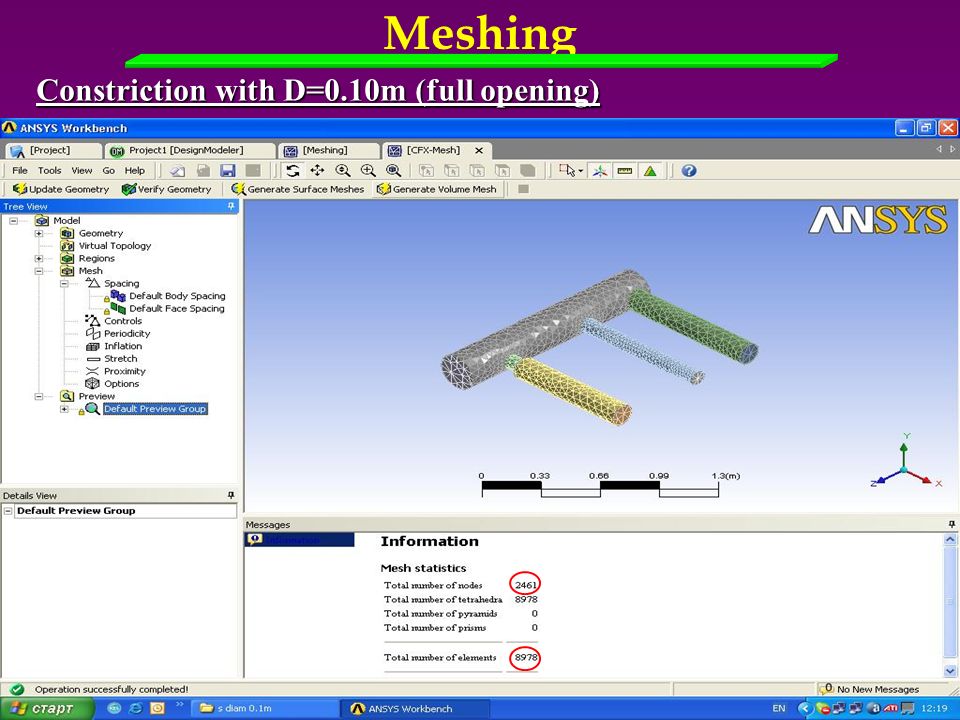Select the Proximity tree item
The image size is (960, 720).
pyautogui.click(x=125, y=371)
